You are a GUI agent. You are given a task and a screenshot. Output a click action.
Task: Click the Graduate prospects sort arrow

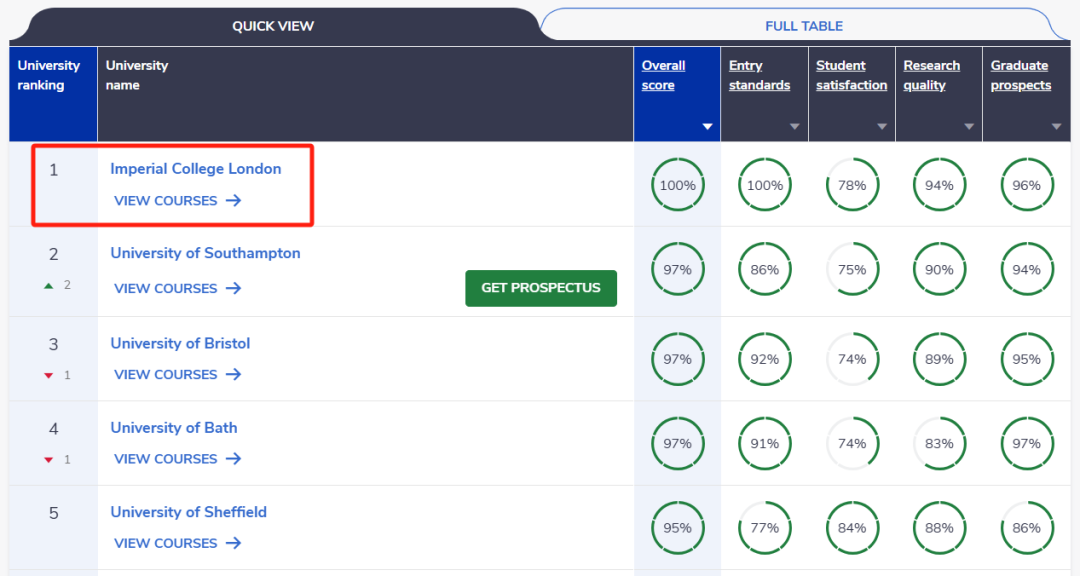(x=1057, y=127)
